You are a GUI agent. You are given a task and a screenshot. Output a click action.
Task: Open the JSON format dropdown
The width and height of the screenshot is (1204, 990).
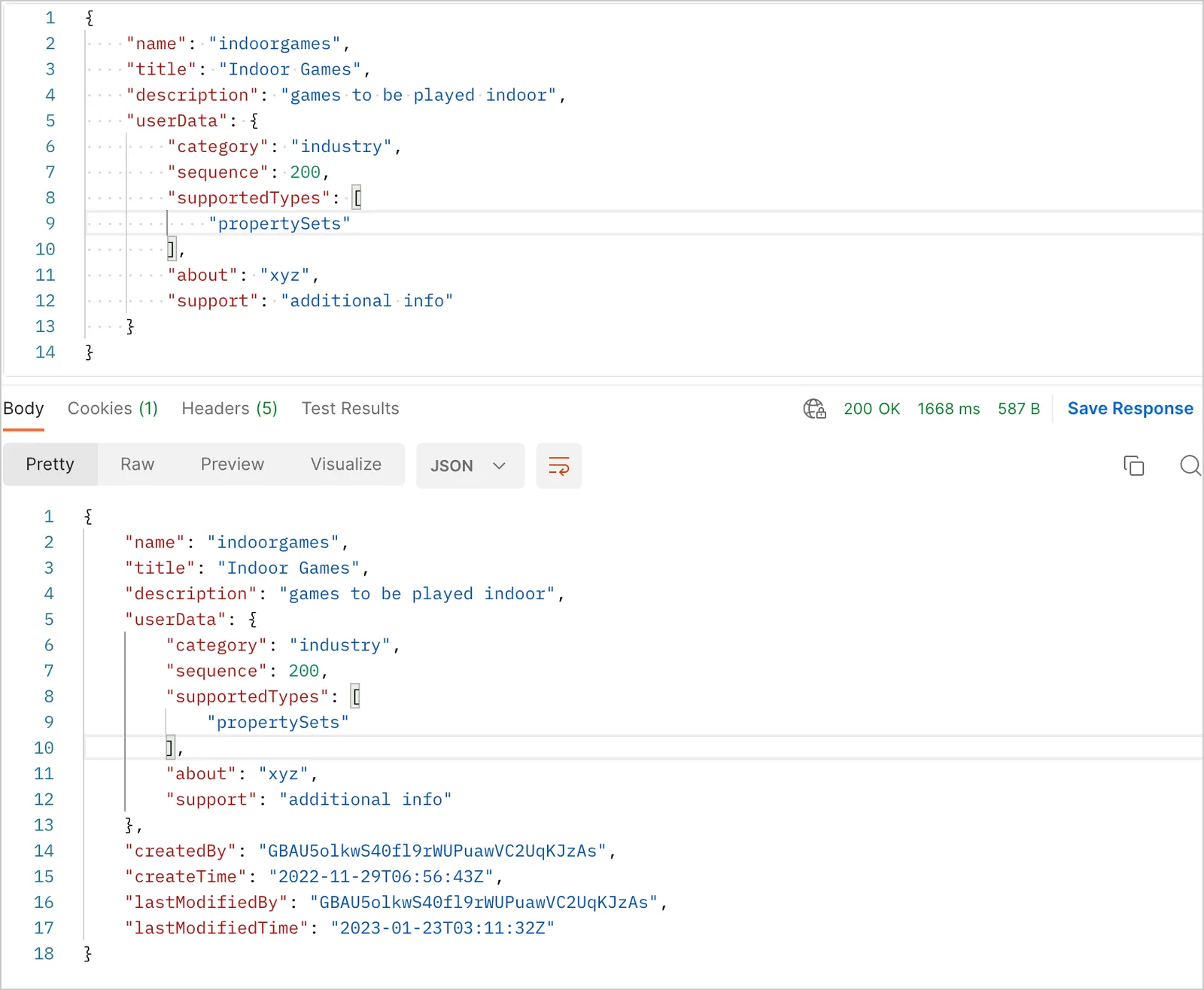(x=470, y=466)
